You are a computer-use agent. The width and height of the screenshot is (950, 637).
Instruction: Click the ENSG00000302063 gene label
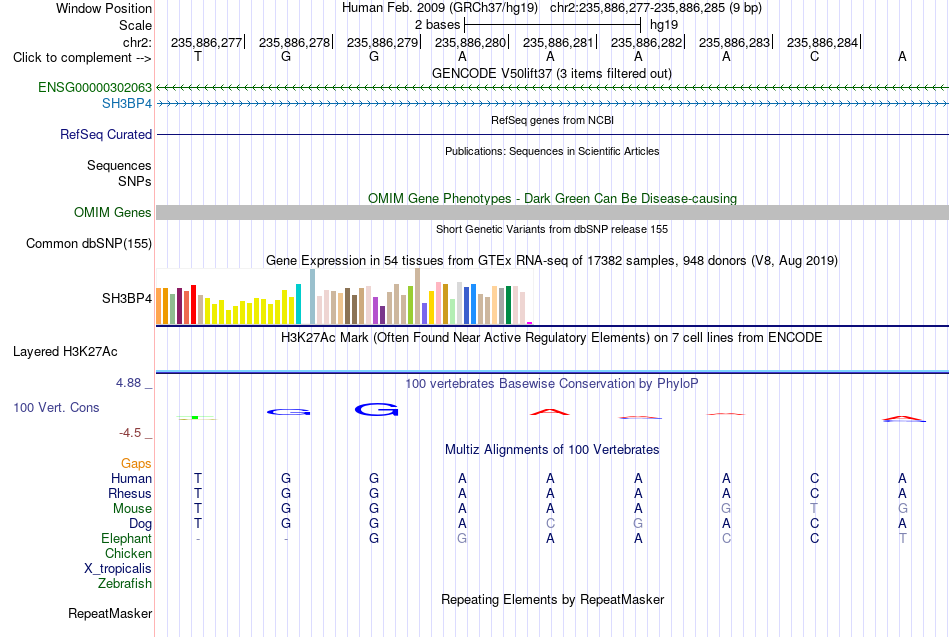(x=95, y=87)
